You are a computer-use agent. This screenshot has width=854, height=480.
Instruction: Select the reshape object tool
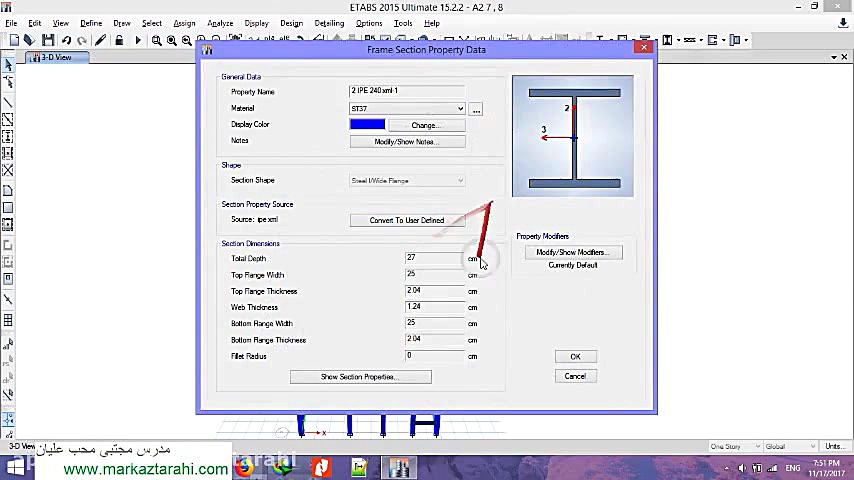(x=8, y=82)
